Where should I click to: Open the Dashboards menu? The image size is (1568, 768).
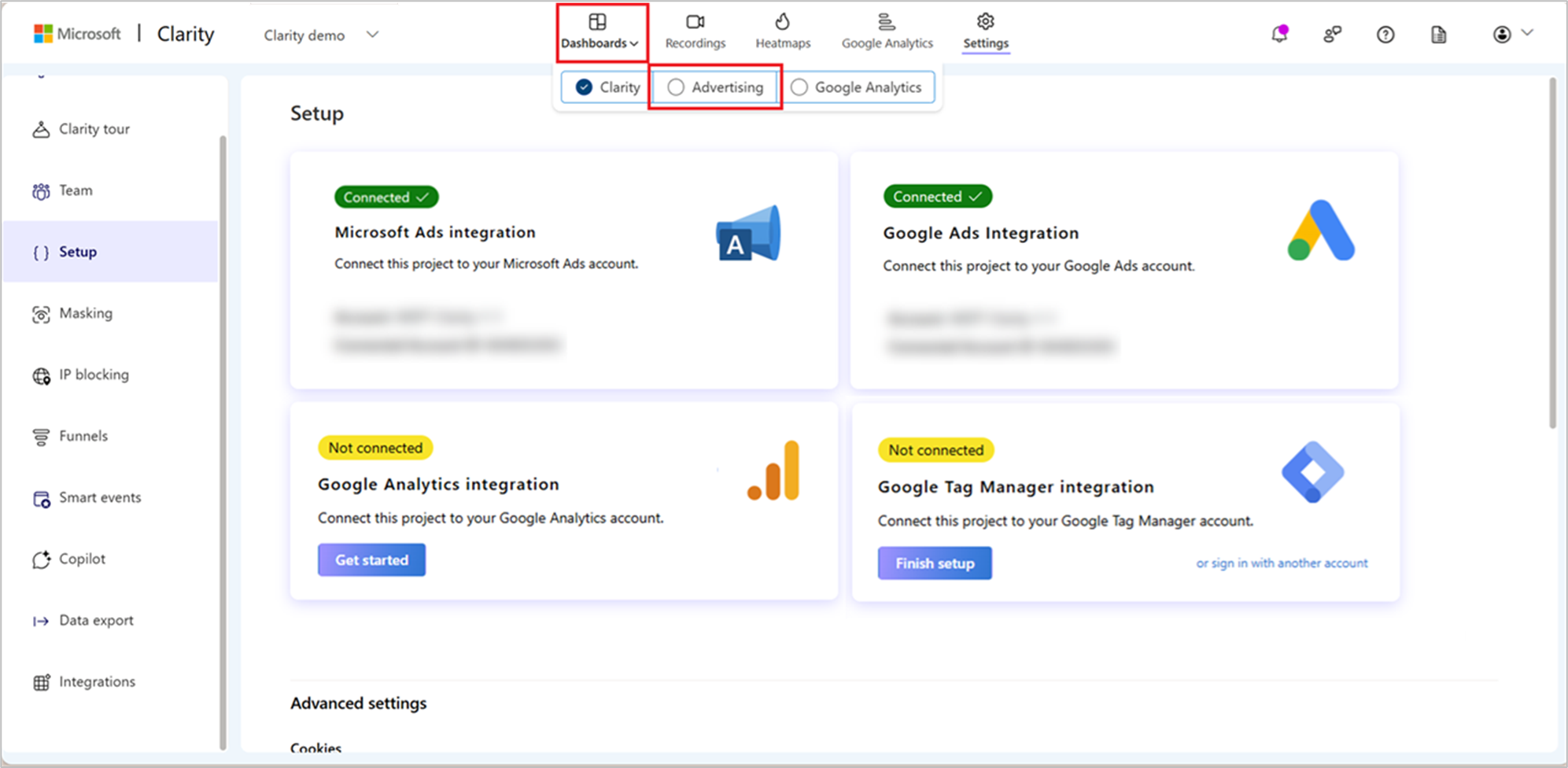coord(600,32)
